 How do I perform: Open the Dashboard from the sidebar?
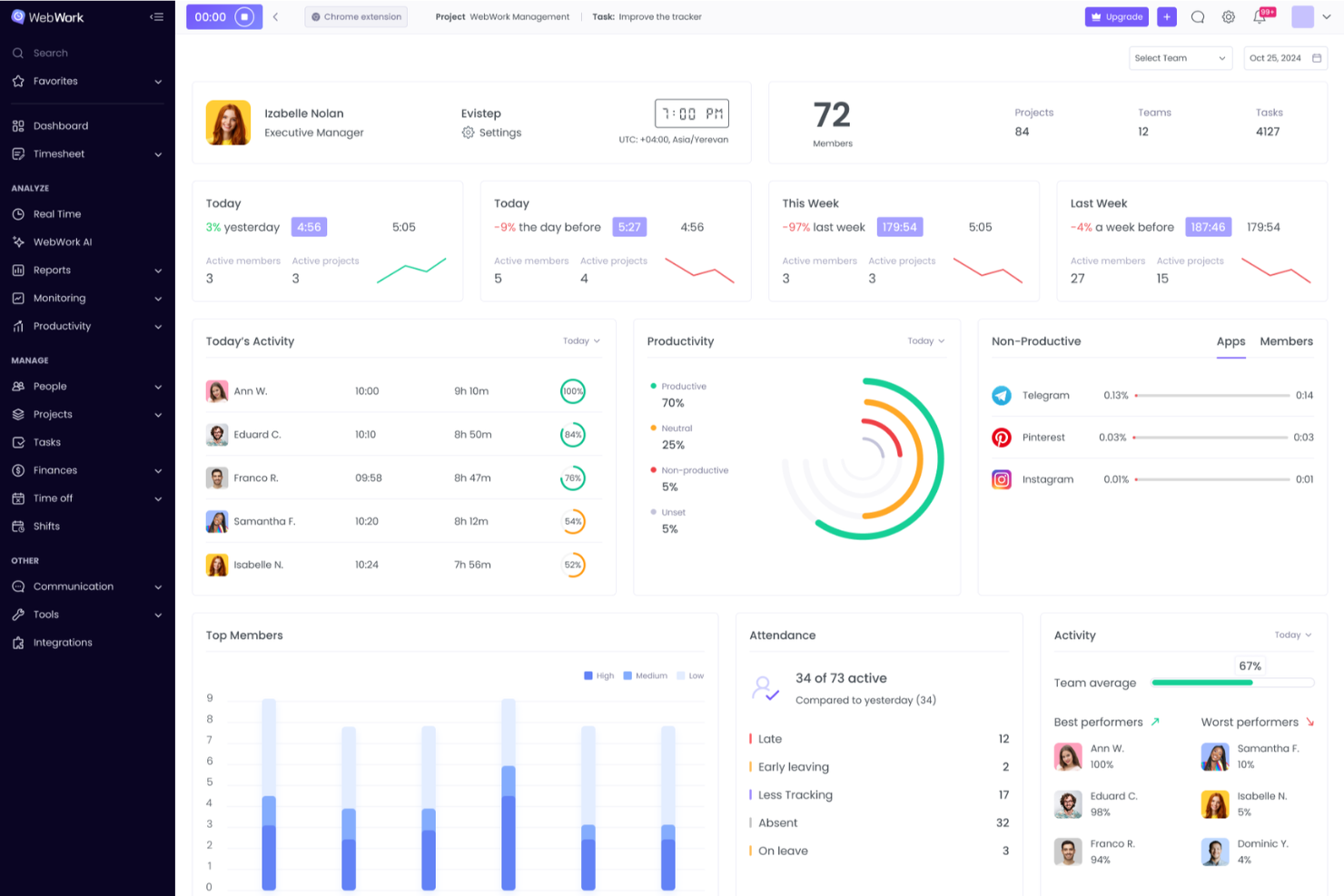(x=61, y=125)
